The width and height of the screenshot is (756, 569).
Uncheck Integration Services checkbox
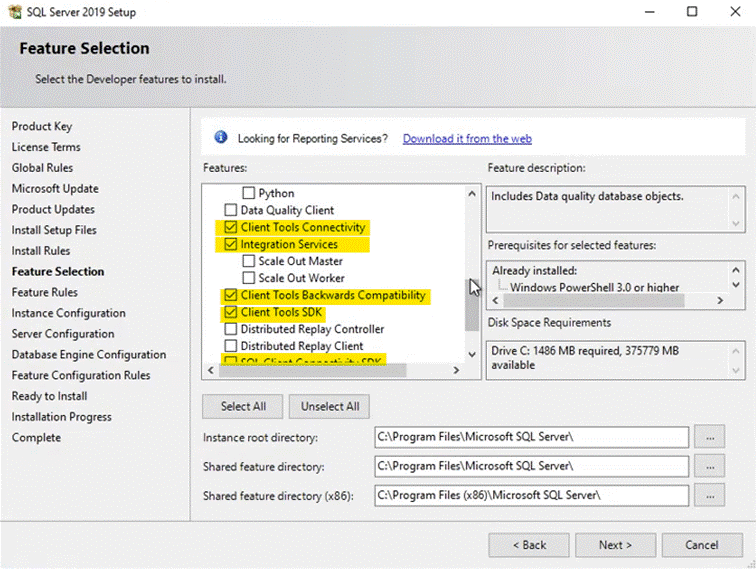click(230, 244)
